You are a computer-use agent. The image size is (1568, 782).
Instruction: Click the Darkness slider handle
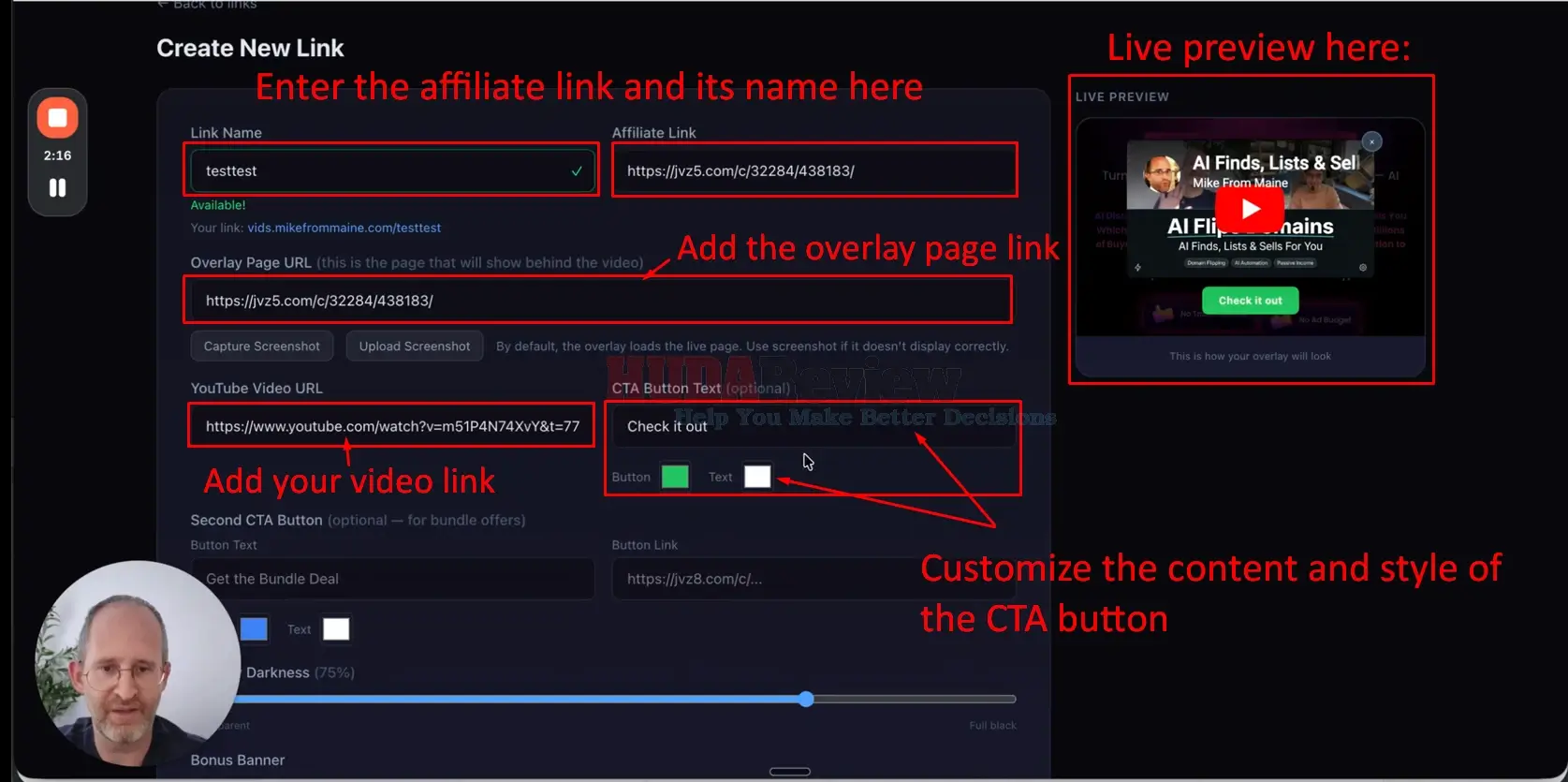(x=806, y=699)
